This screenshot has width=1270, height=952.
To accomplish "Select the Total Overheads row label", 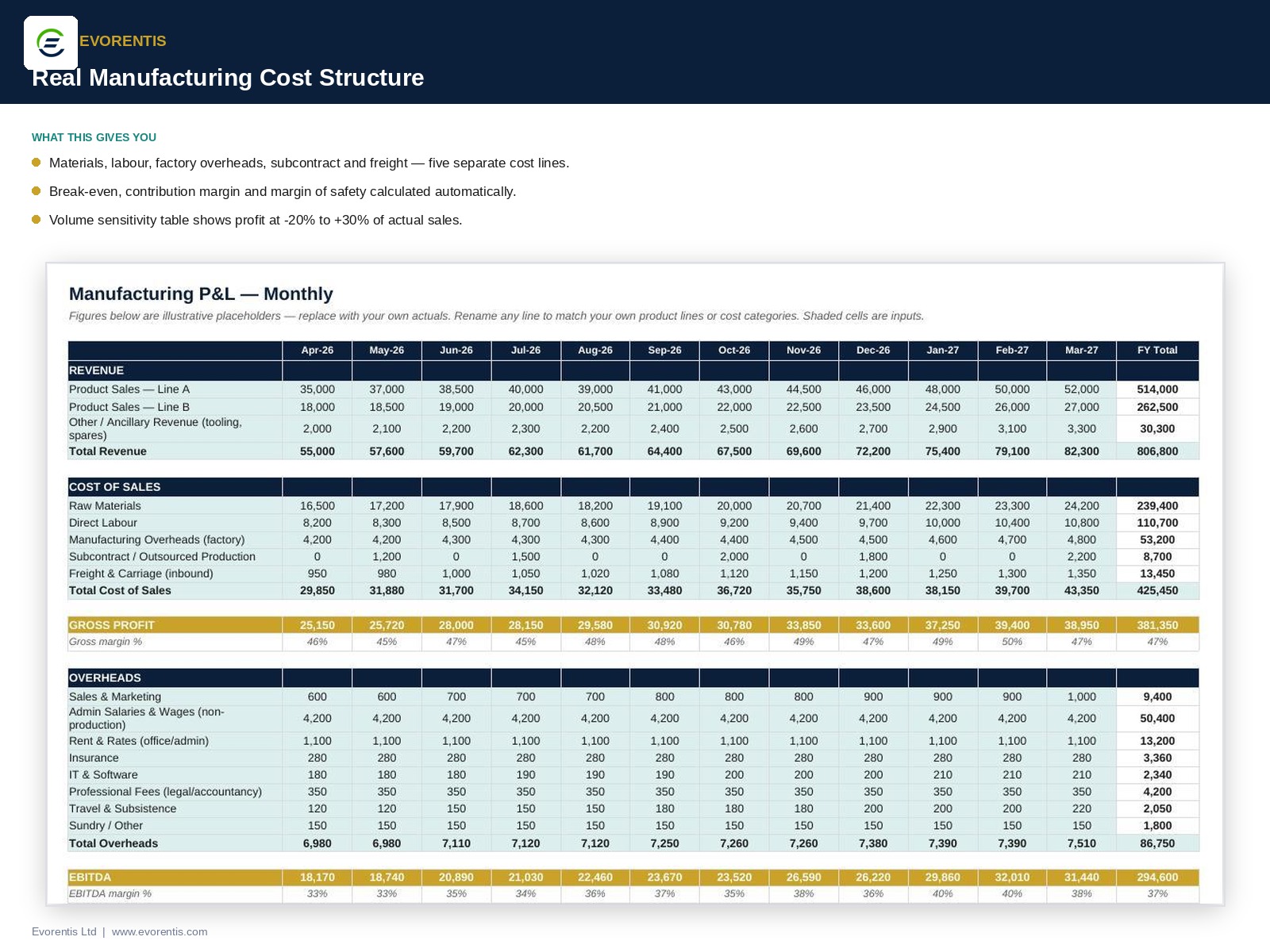I will (x=114, y=843).
